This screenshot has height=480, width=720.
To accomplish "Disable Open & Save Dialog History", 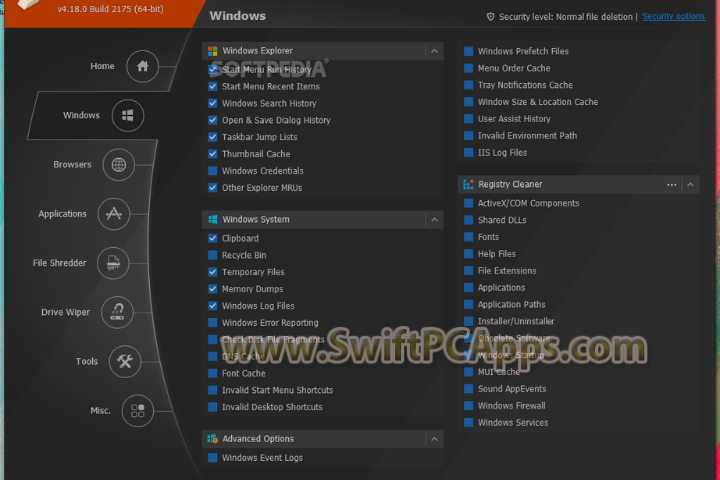I will pyautogui.click(x=213, y=120).
